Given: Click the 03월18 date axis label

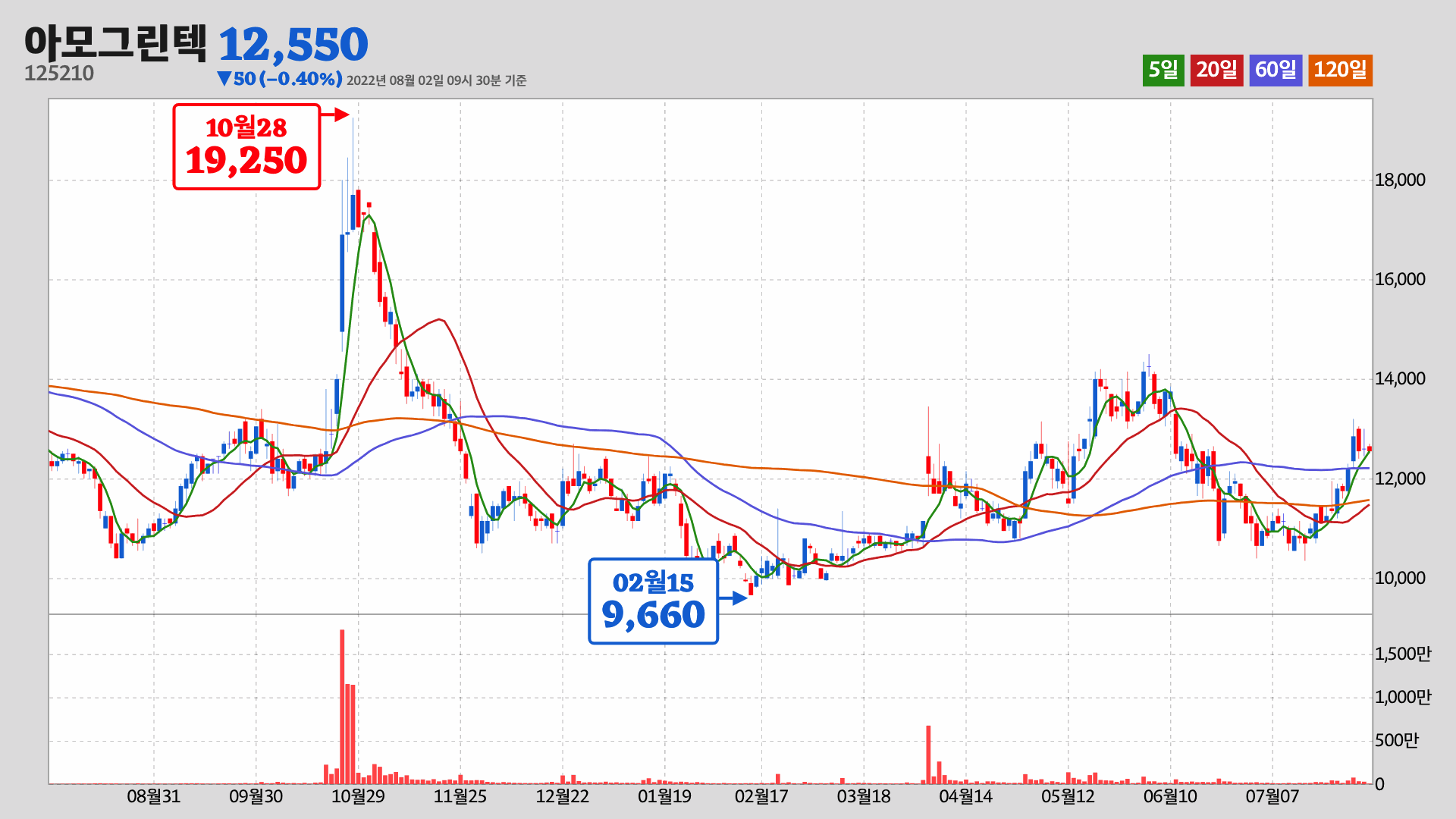Looking at the screenshot, I should pos(864,796).
